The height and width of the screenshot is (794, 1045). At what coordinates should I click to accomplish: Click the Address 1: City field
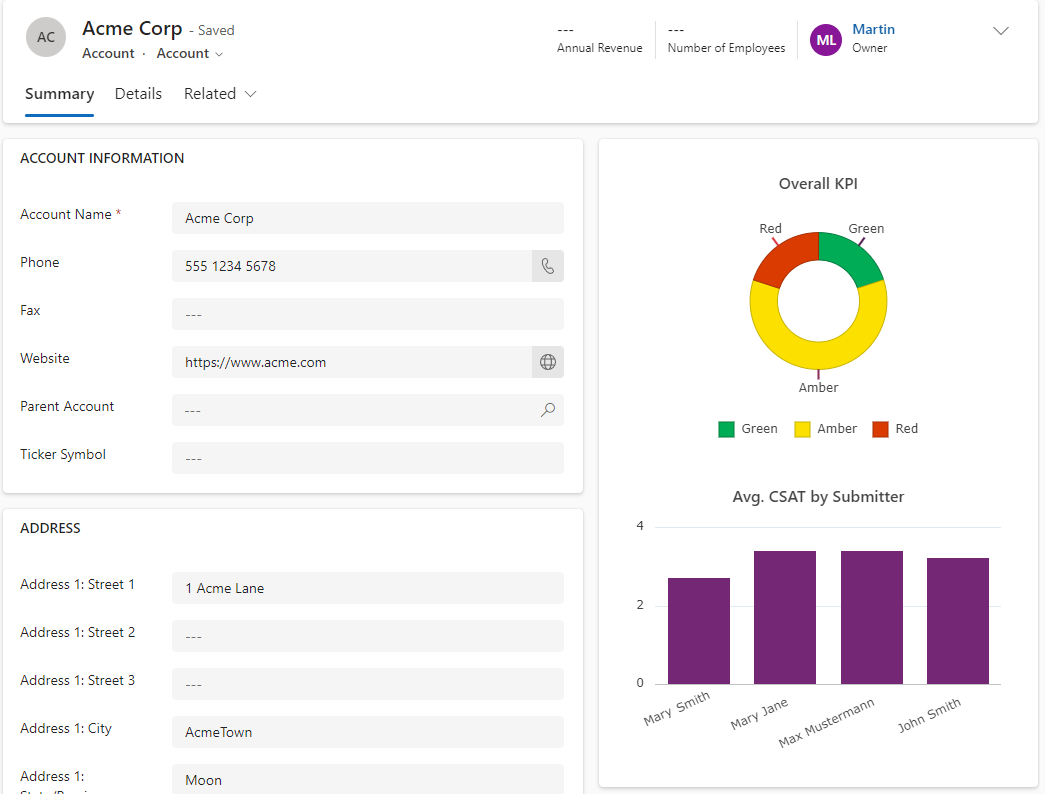(368, 732)
